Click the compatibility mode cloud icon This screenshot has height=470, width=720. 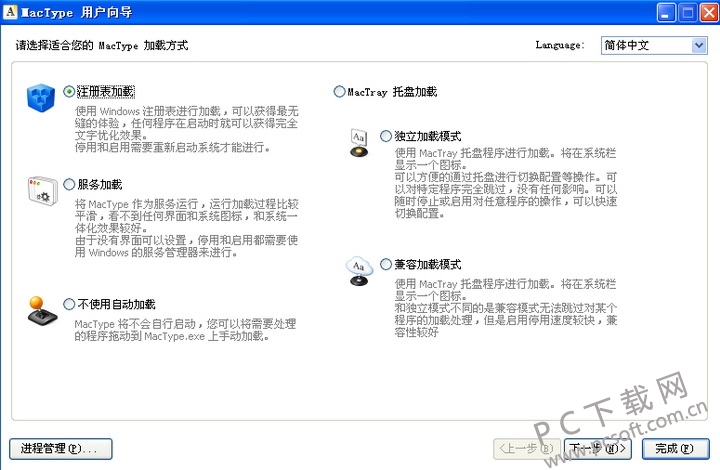(359, 271)
